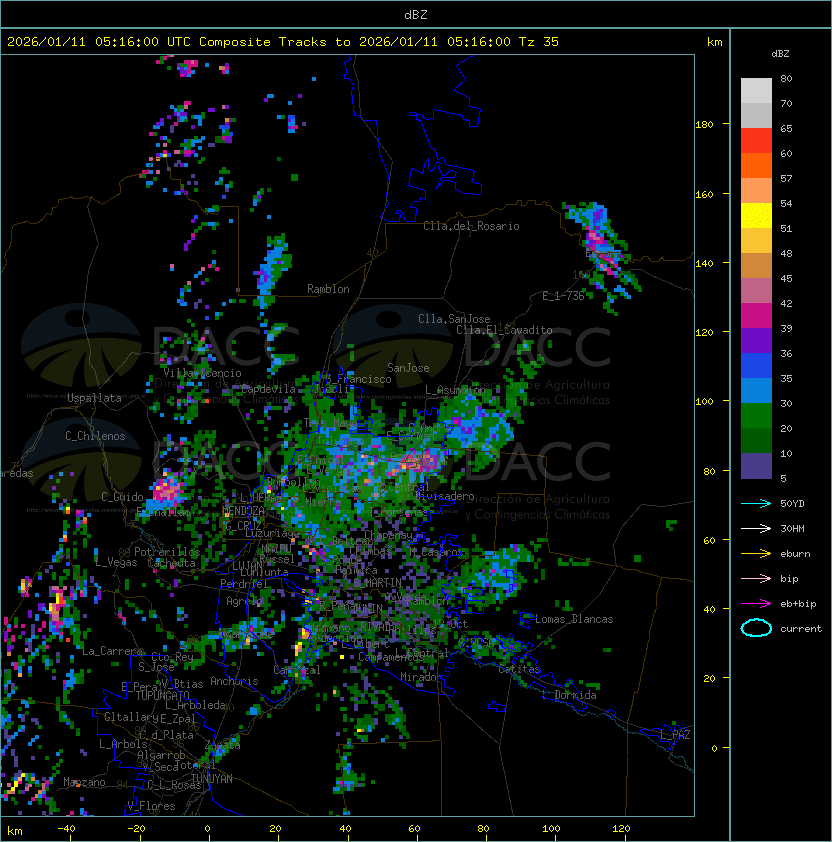Click the magenta eb+bip arrow icon
This screenshot has height=842, width=832.
pyautogui.click(x=756, y=604)
